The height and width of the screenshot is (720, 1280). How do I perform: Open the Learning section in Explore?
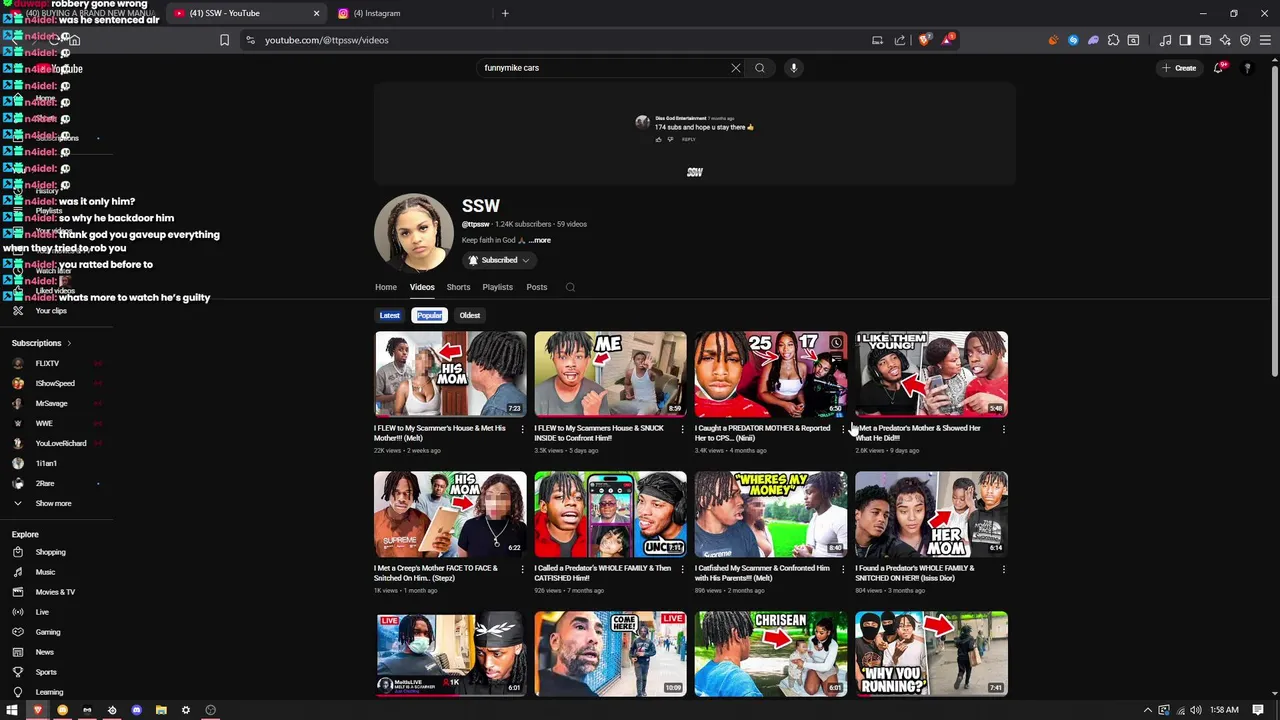click(x=49, y=692)
